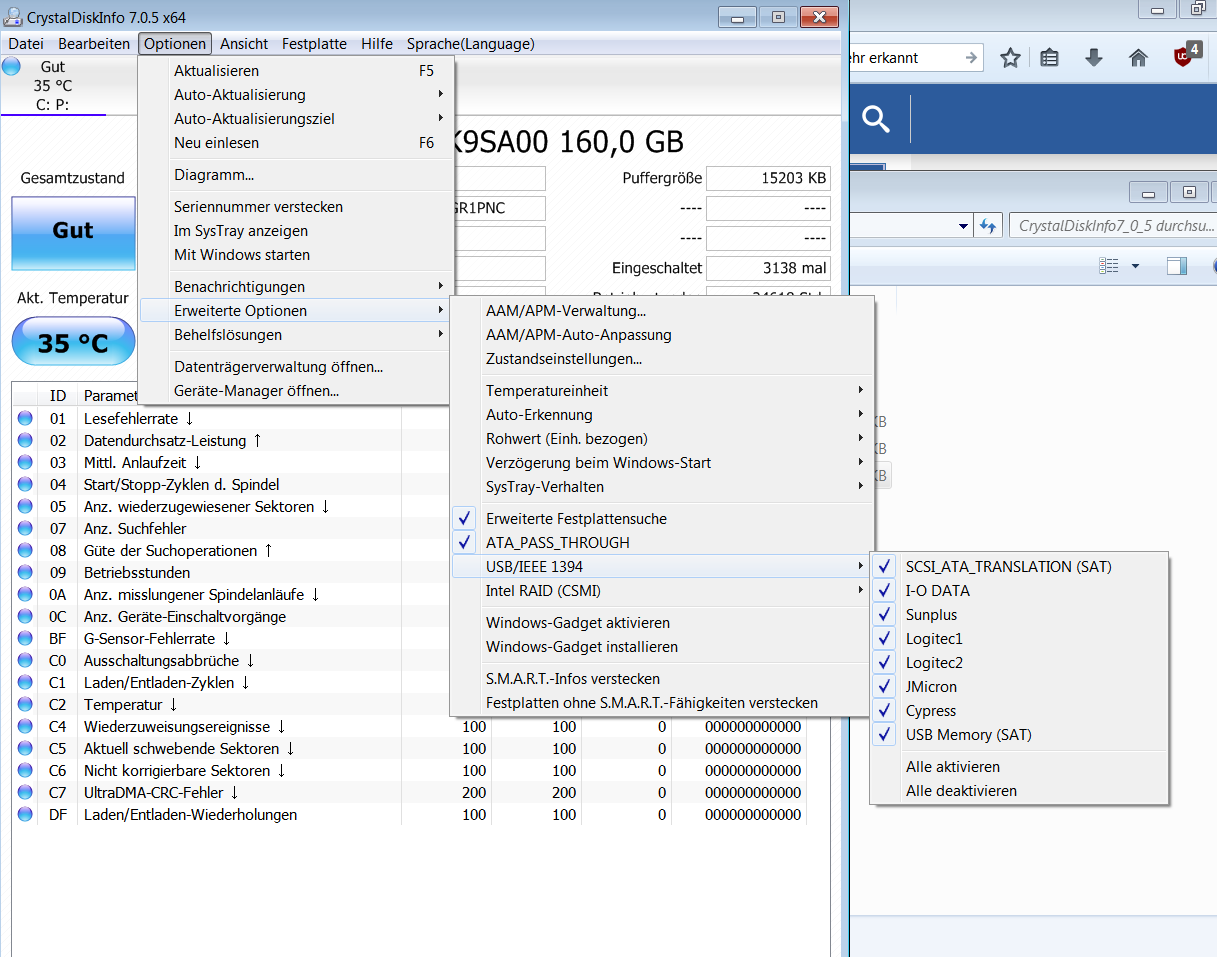Toggle Erweiterte Festplattensuche option
The width and height of the screenshot is (1217, 957).
pos(662,518)
